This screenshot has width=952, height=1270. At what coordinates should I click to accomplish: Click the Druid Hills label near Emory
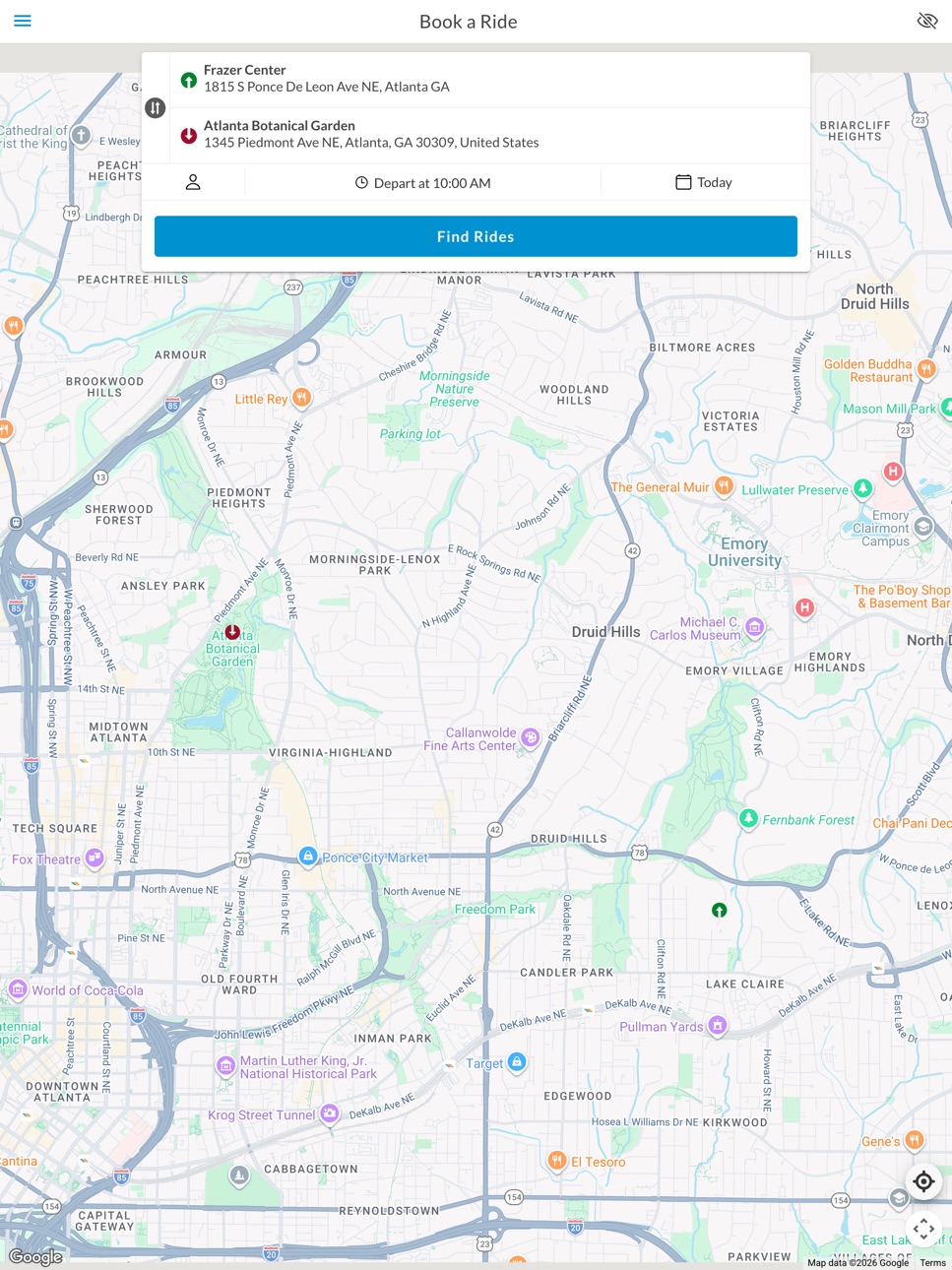coord(605,632)
